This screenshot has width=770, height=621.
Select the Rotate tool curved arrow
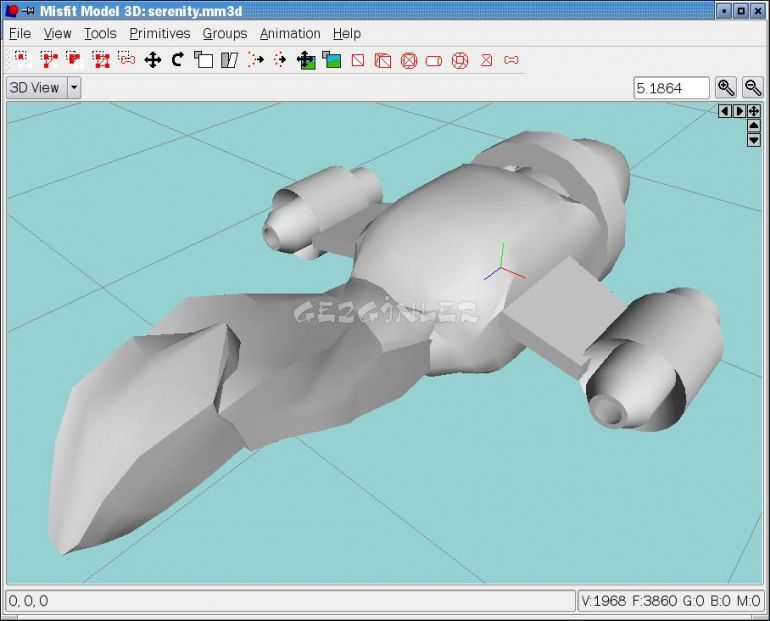coord(178,60)
